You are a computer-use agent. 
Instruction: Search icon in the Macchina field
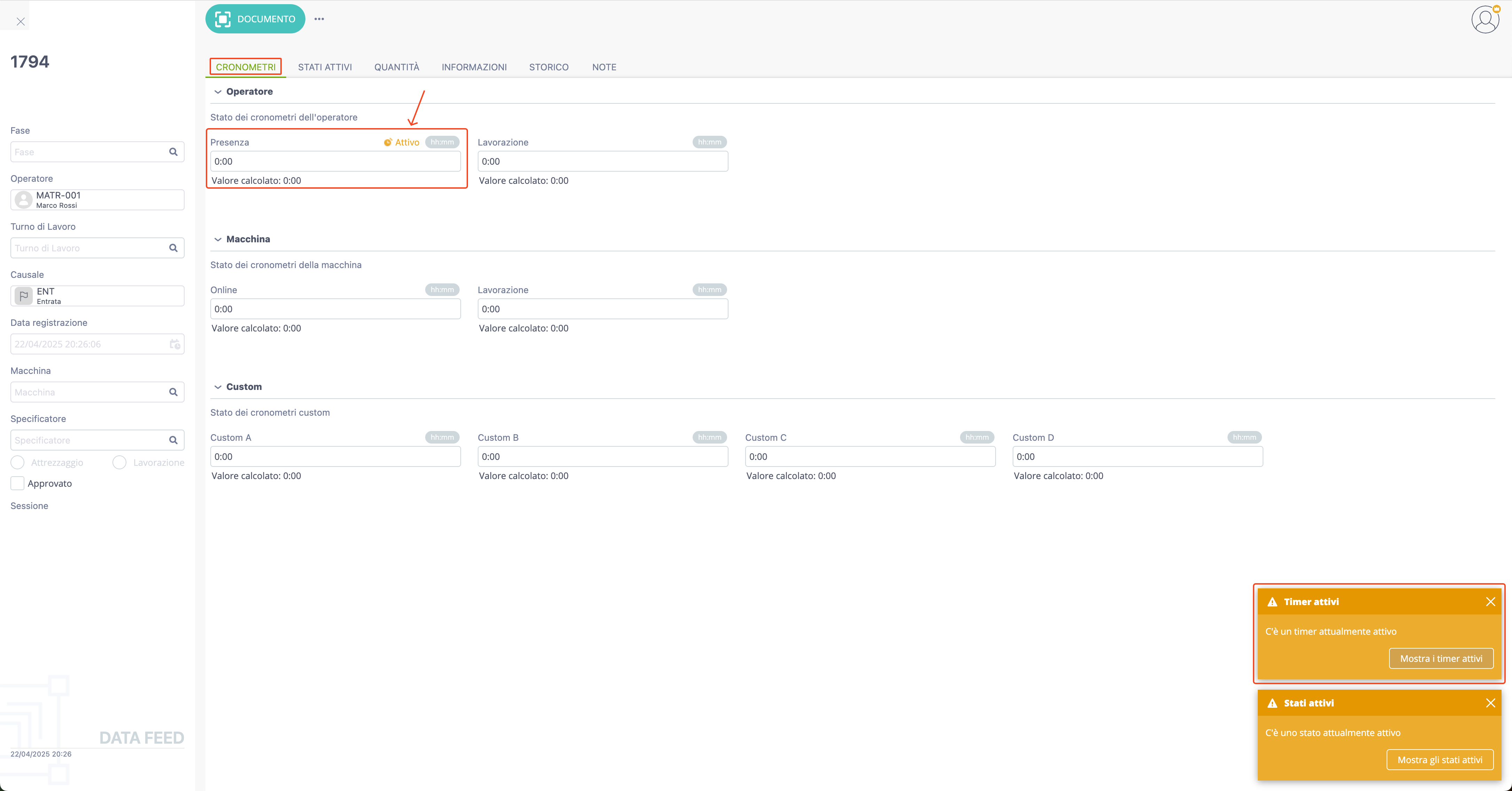(173, 392)
